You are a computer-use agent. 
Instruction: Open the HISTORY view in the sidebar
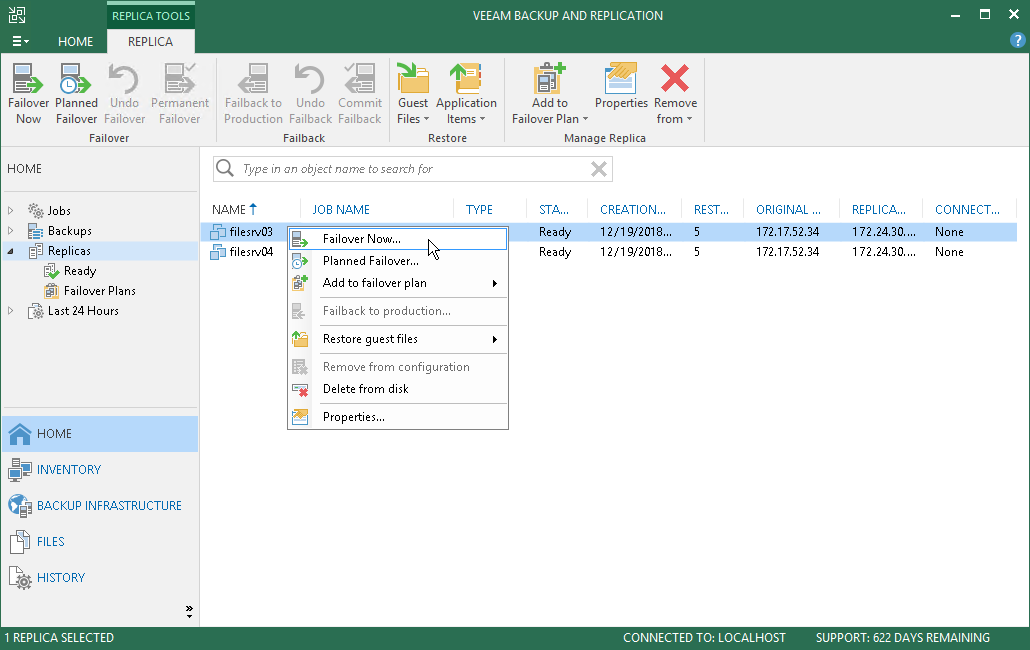click(x=100, y=578)
